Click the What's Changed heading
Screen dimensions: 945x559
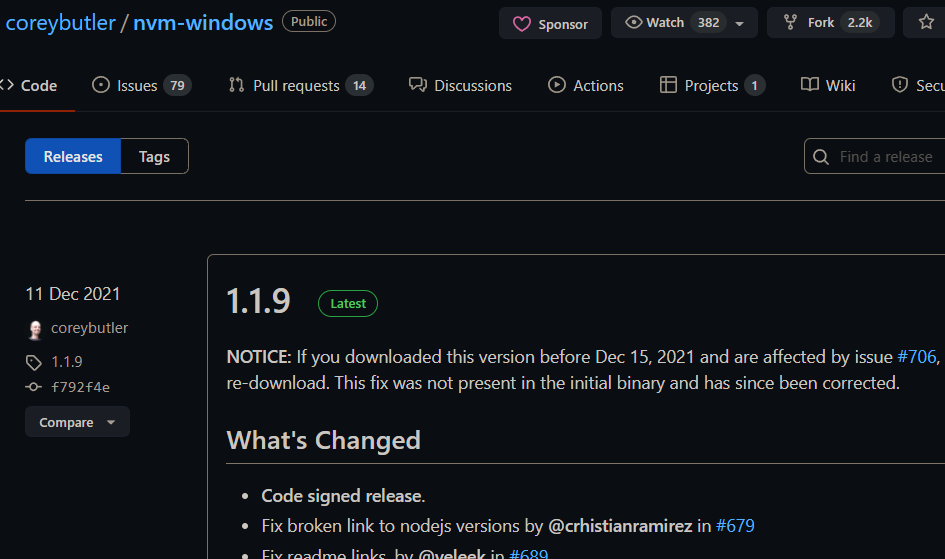(x=324, y=440)
